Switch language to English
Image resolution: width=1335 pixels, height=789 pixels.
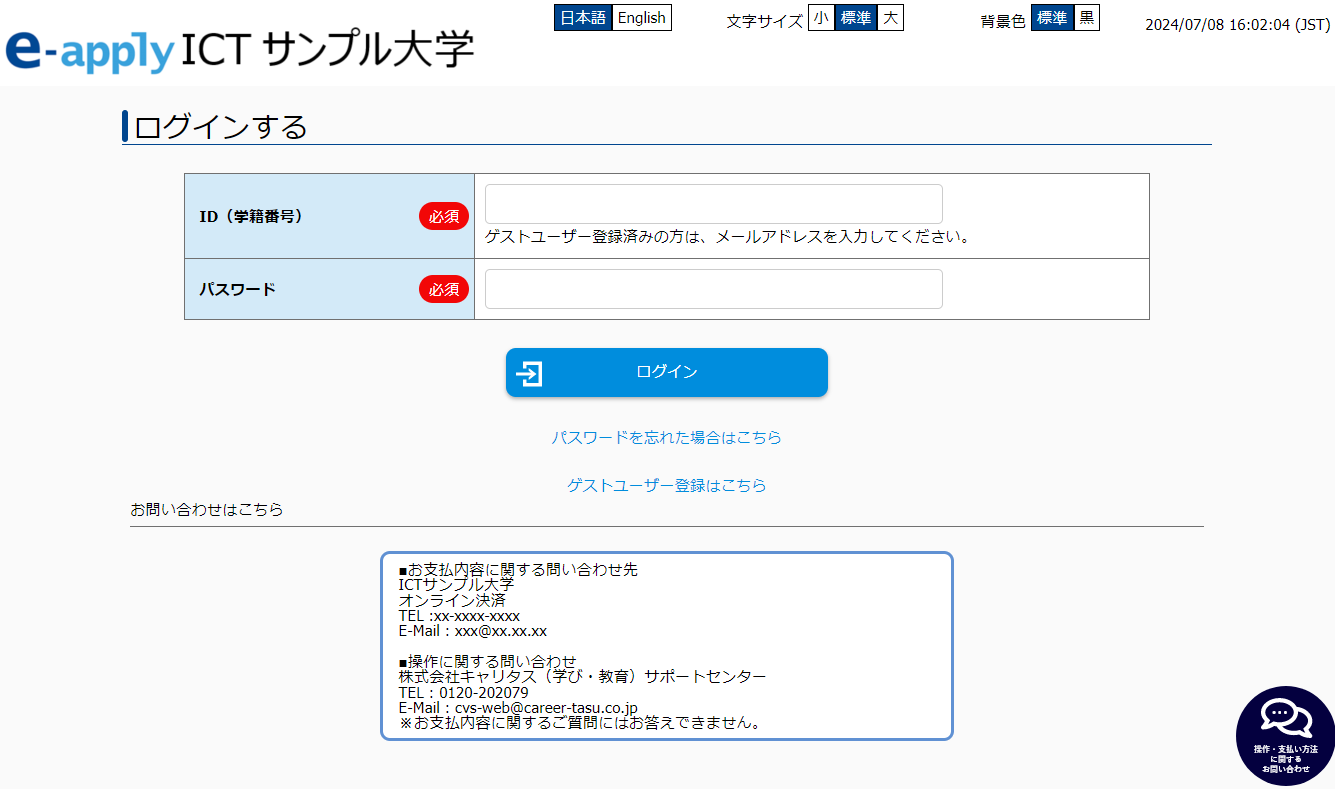pos(641,18)
